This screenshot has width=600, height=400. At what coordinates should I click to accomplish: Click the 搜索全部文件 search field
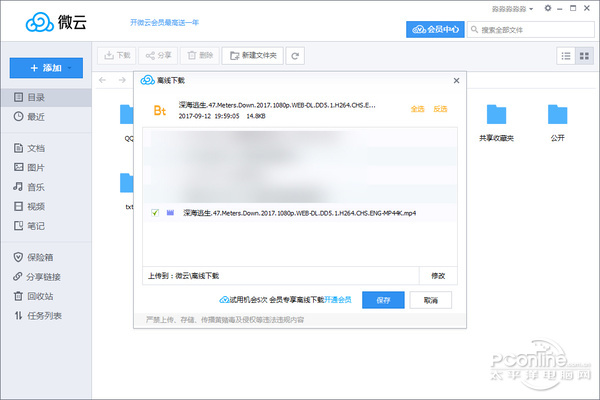tap(531, 29)
